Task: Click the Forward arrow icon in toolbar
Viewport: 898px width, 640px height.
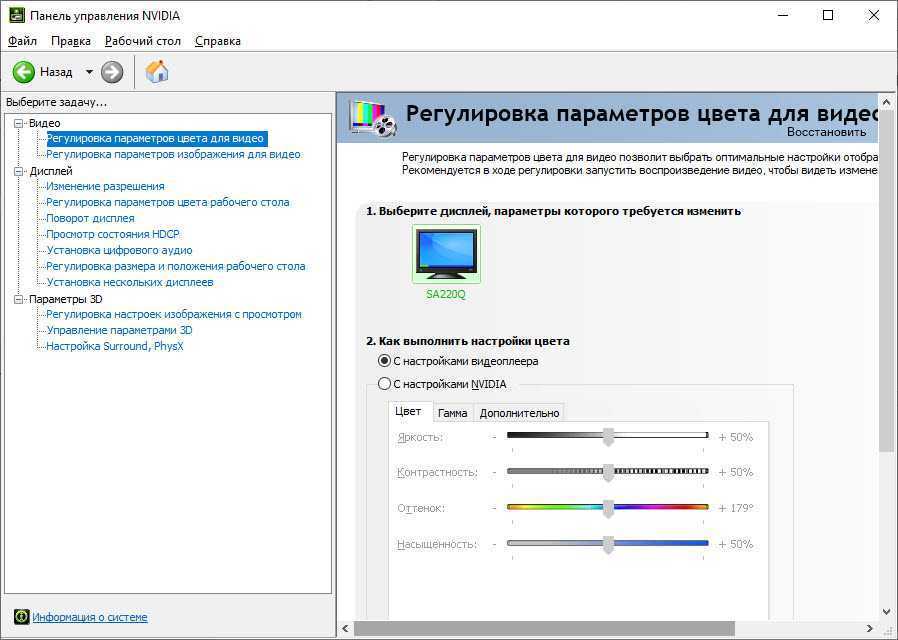Action: pos(112,72)
